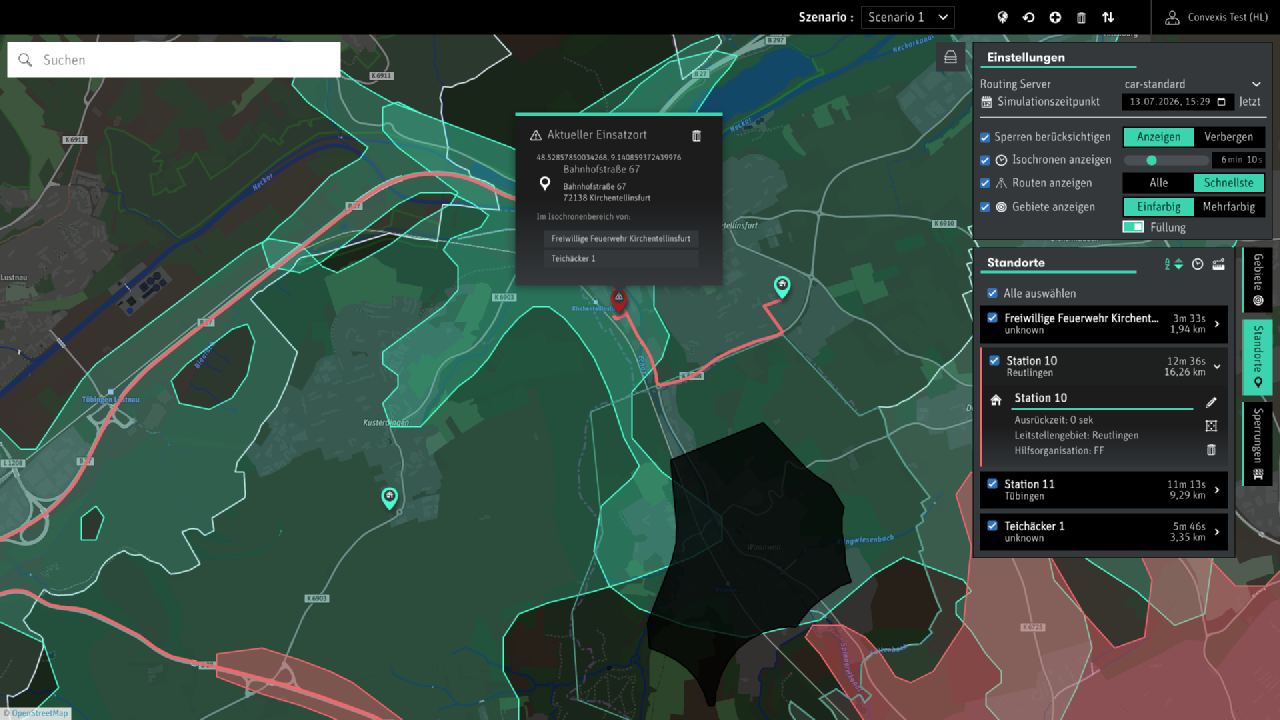Select the Mehrfarbig option for Gebiete
1280x720 pixels.
click(x=1229, y=207)
